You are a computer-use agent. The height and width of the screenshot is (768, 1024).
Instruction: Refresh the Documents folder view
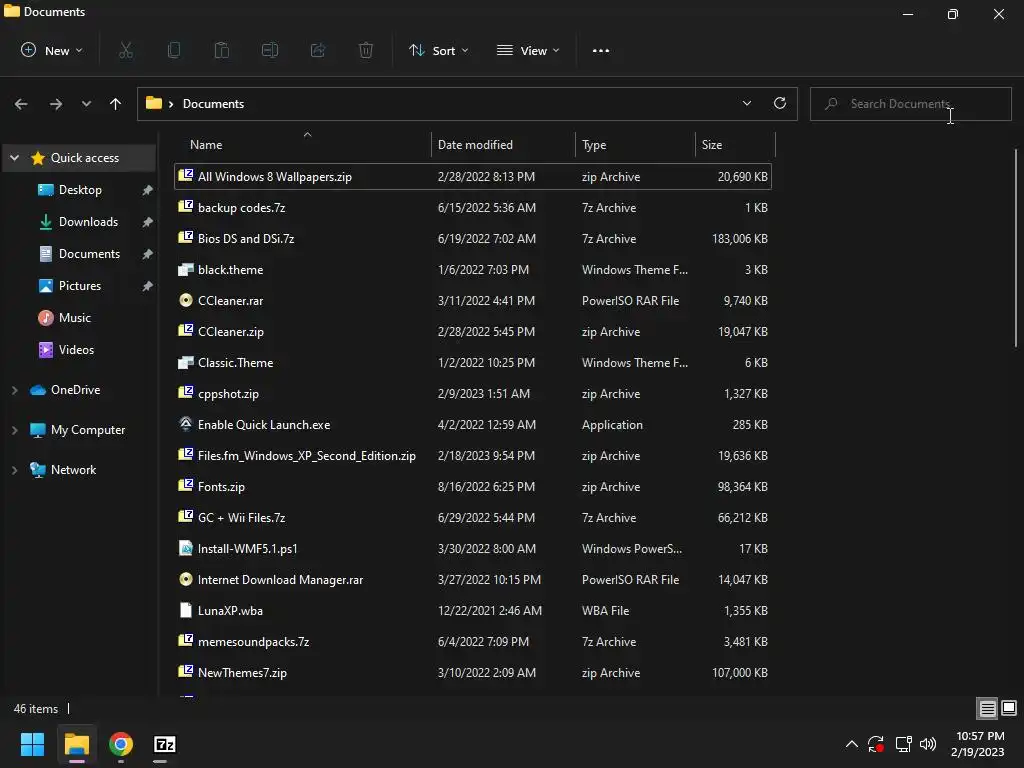pyautogui.click(x=780, y=103)
